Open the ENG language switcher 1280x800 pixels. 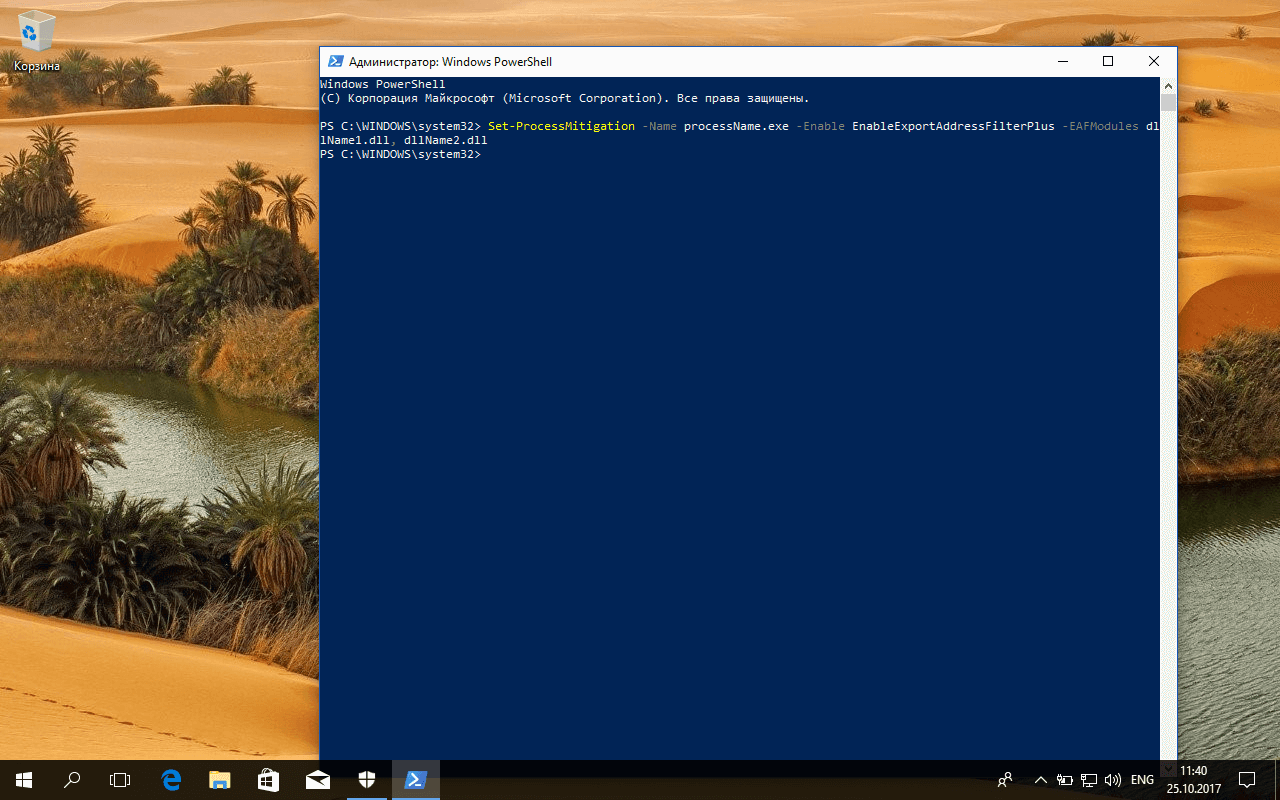pyautogui.click(x=1142, y=779)
